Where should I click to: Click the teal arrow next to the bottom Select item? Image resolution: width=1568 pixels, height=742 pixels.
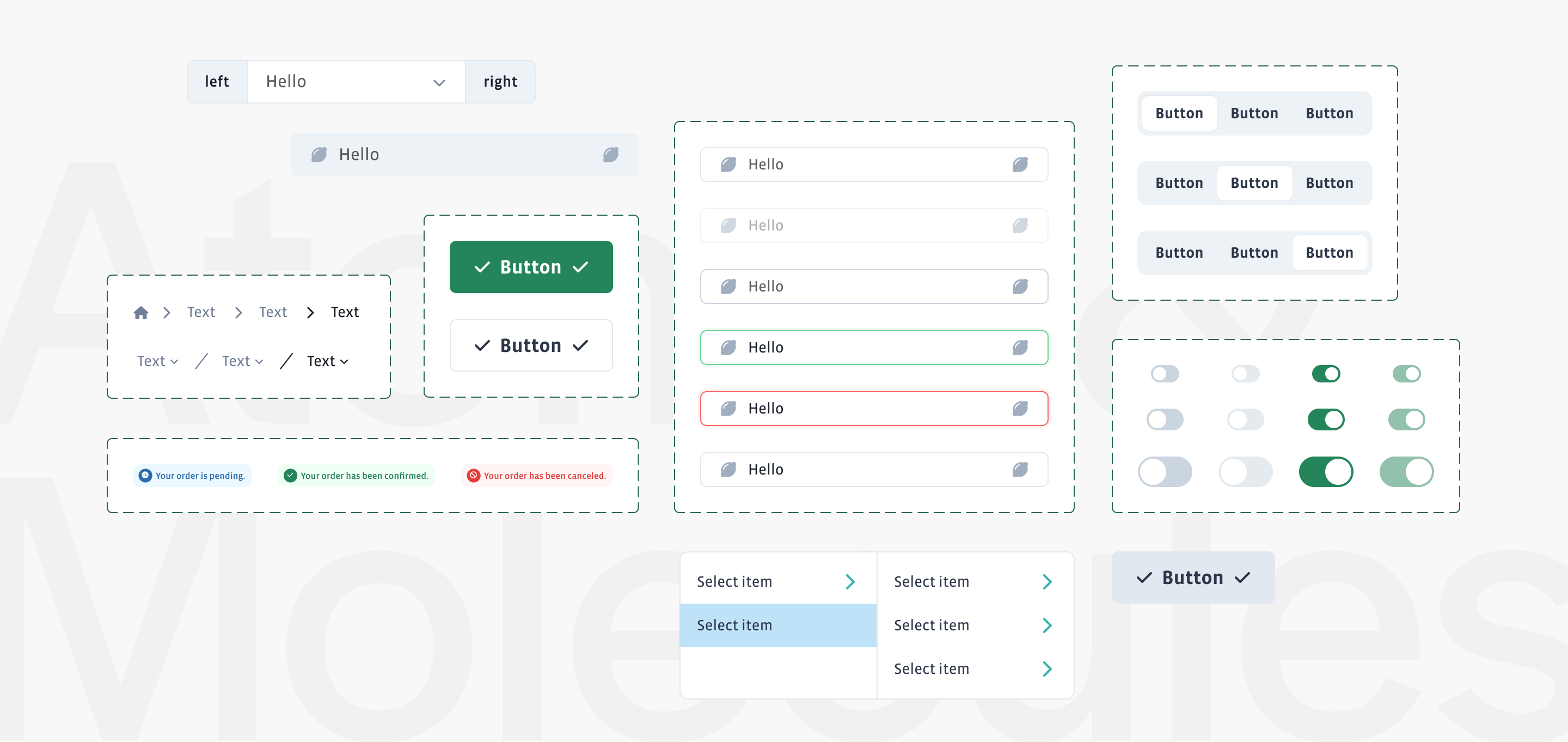point(1047,669)
